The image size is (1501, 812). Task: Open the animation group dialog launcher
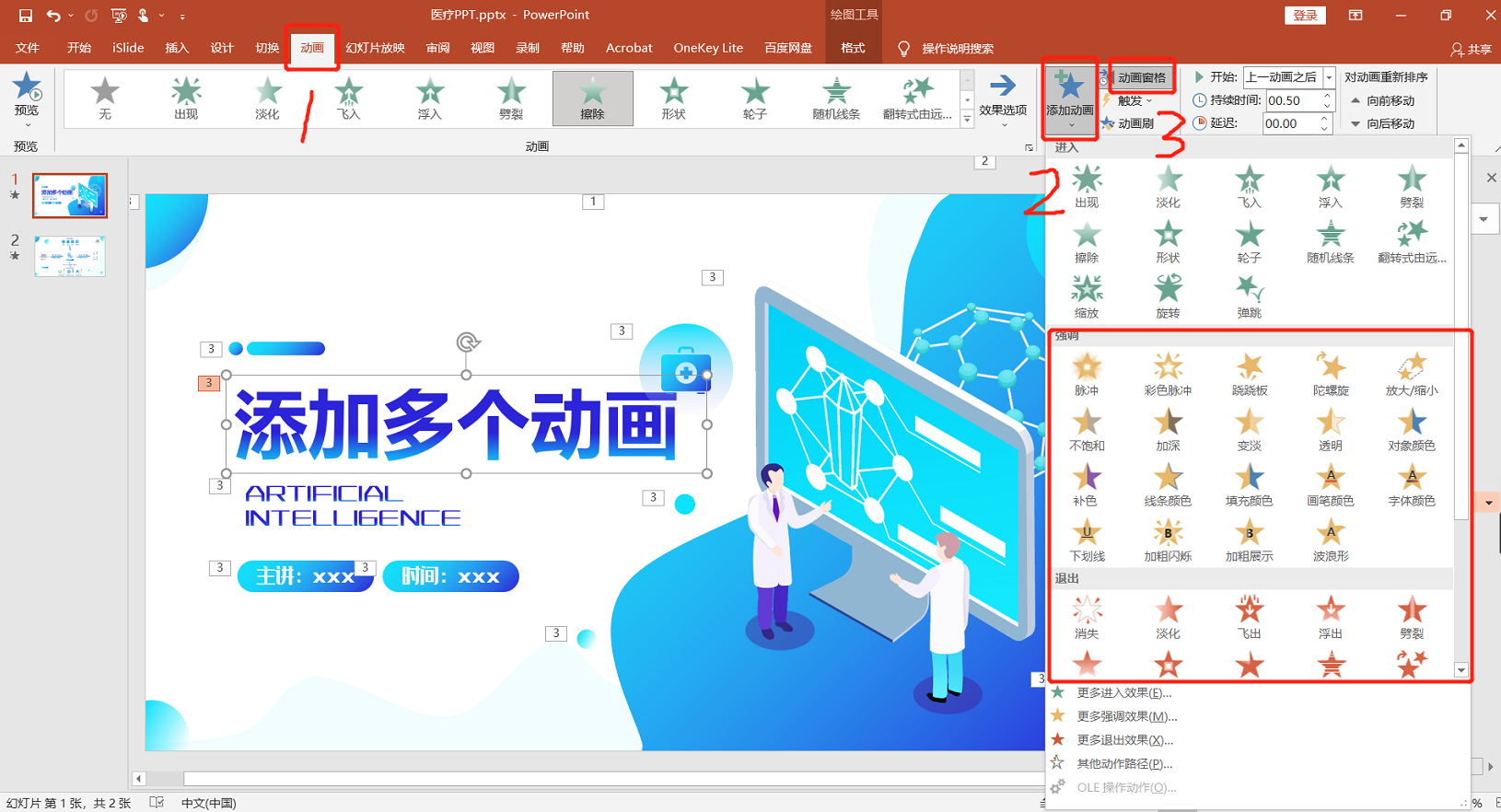pyautogui.click(x=1029, y=147)
